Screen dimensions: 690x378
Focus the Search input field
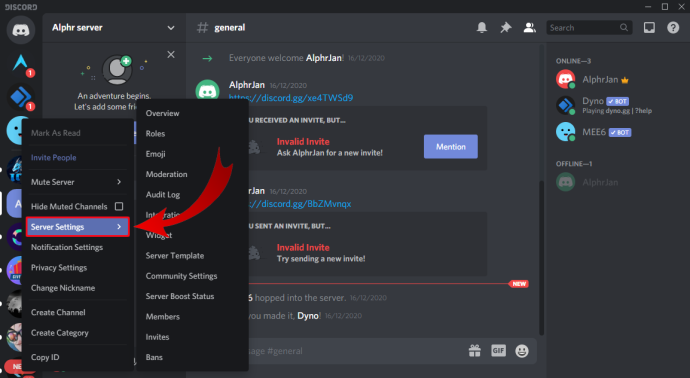coord(589,28)
